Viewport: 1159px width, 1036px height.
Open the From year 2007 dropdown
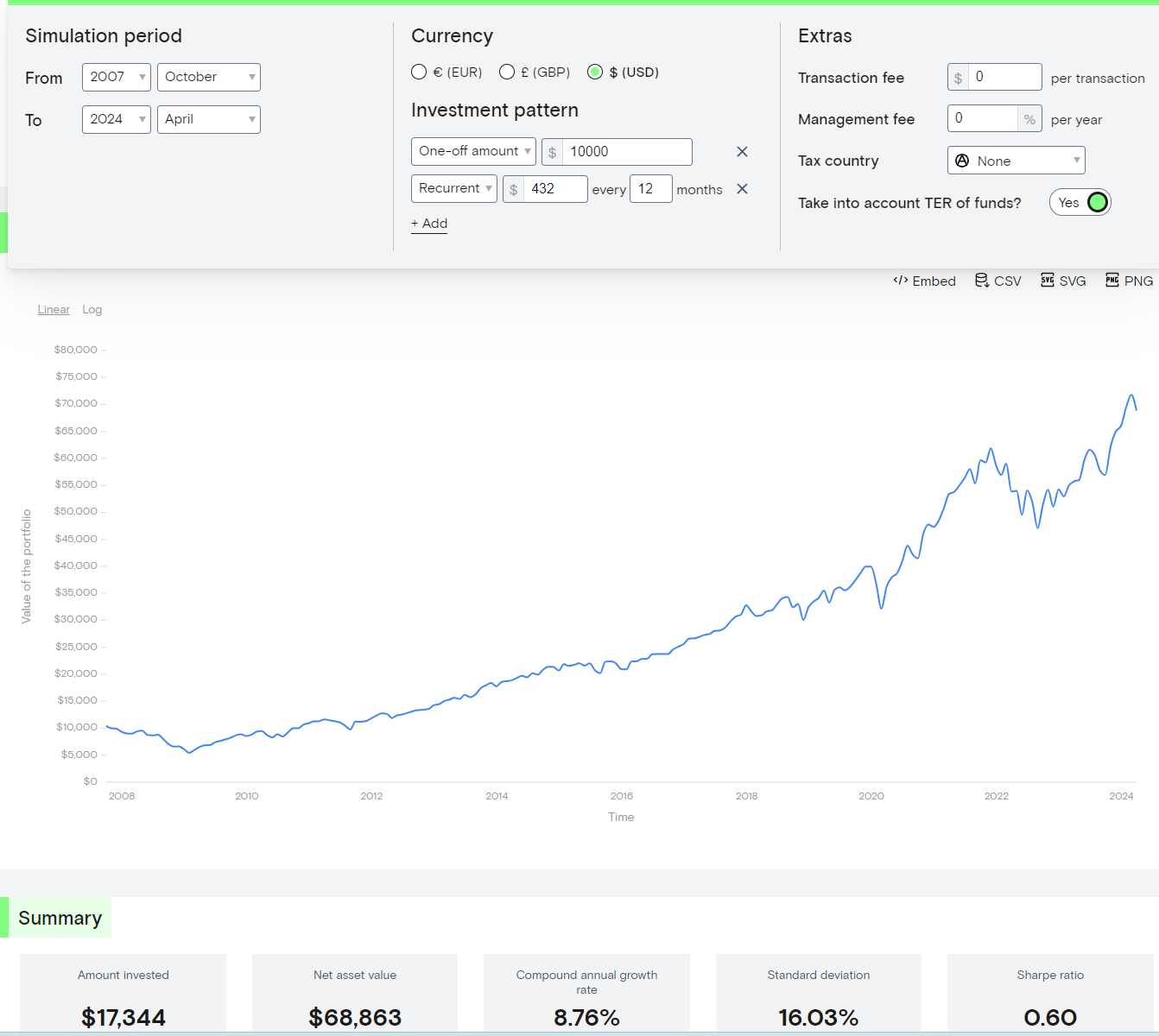[x=117, y=77]
